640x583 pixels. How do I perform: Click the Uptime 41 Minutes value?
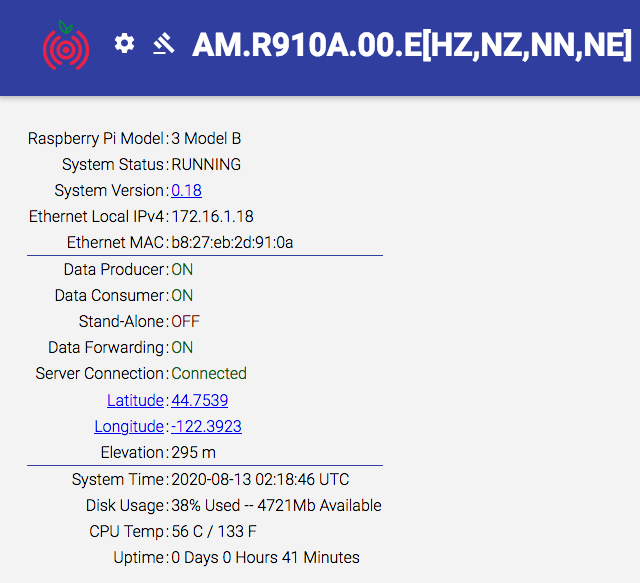265,558
